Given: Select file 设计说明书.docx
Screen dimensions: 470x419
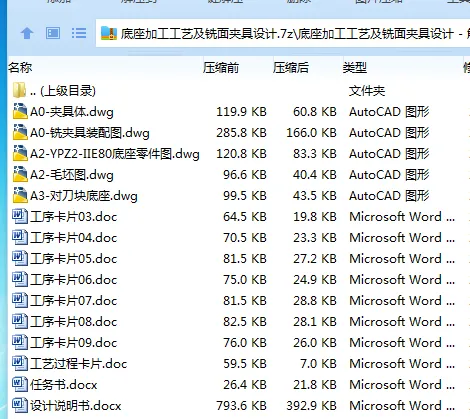Looking at the screenshot, I should pos(76,406).
